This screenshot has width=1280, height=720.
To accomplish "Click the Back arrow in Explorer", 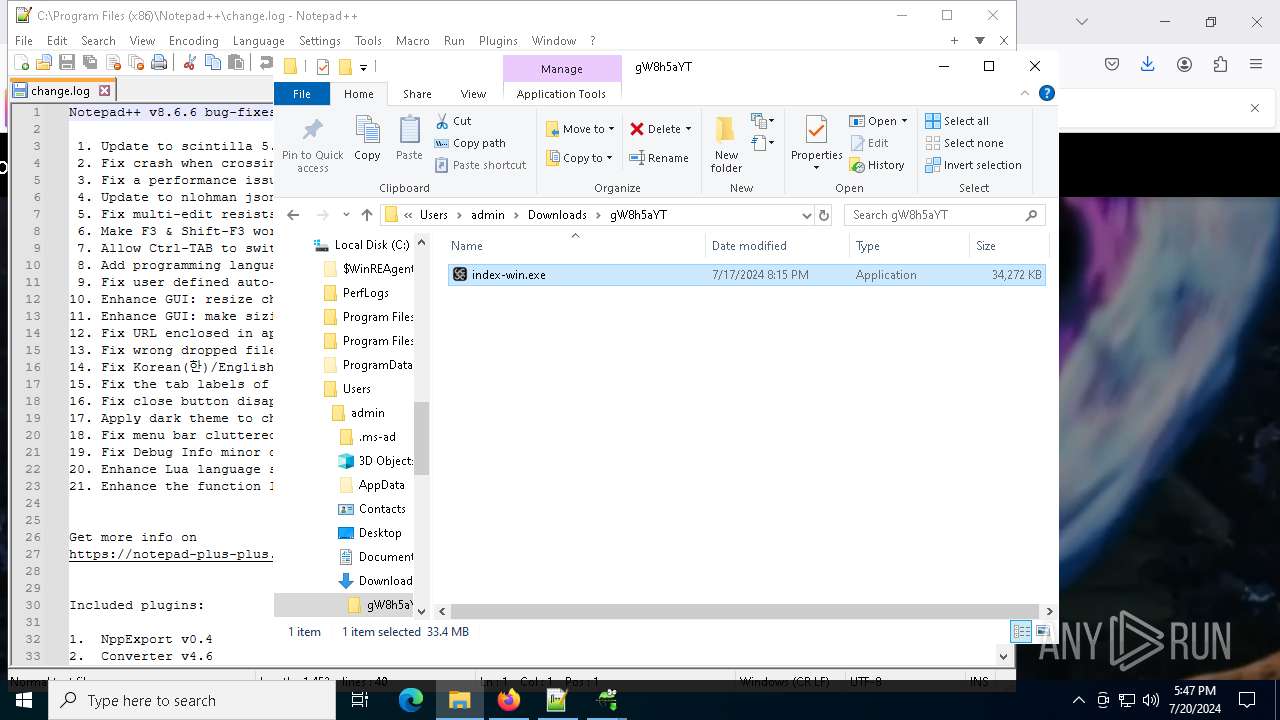I will click(293, 215).
